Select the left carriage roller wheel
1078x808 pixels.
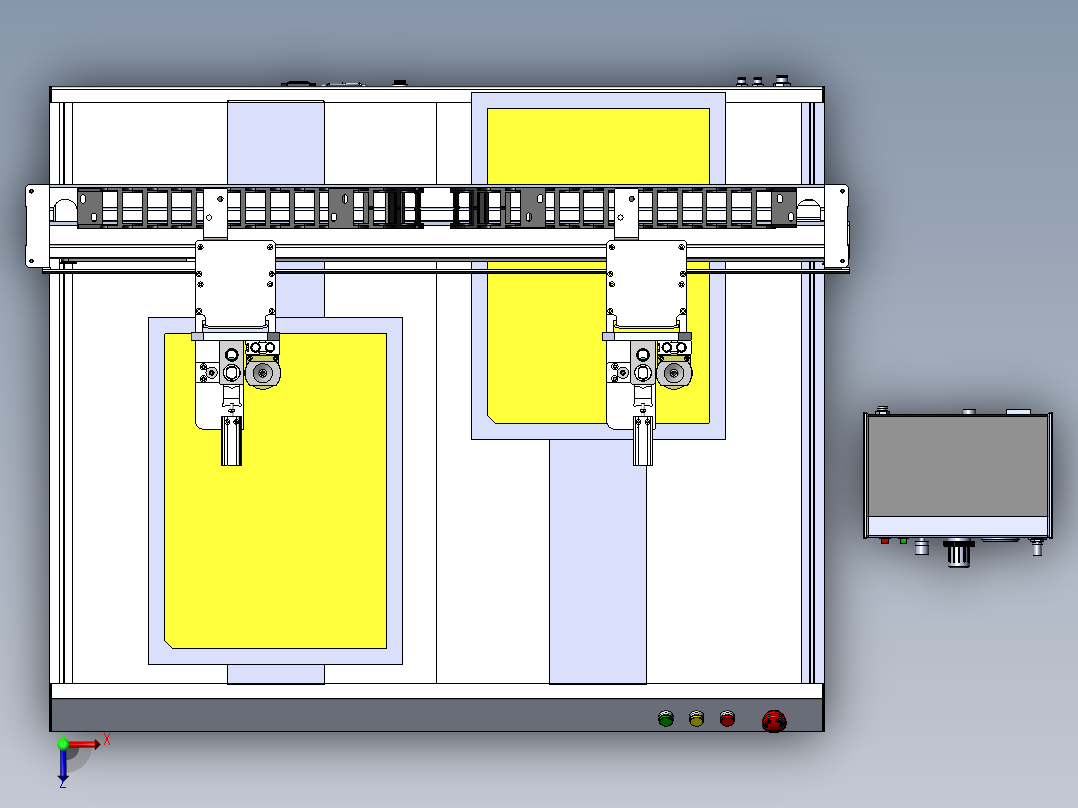coord(264,373)
